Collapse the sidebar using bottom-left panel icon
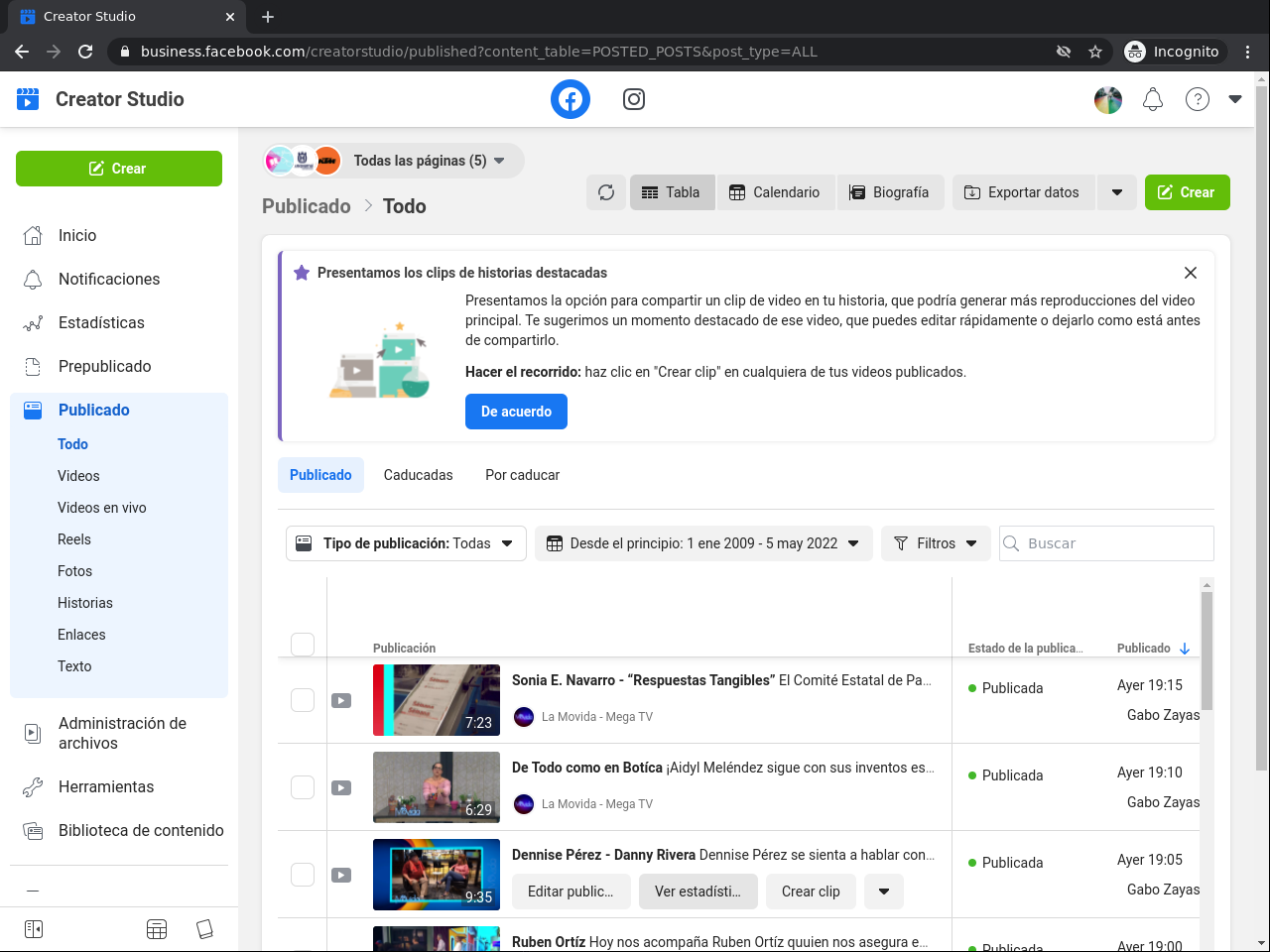This screenshot has width=1270, height=952. 34,929
